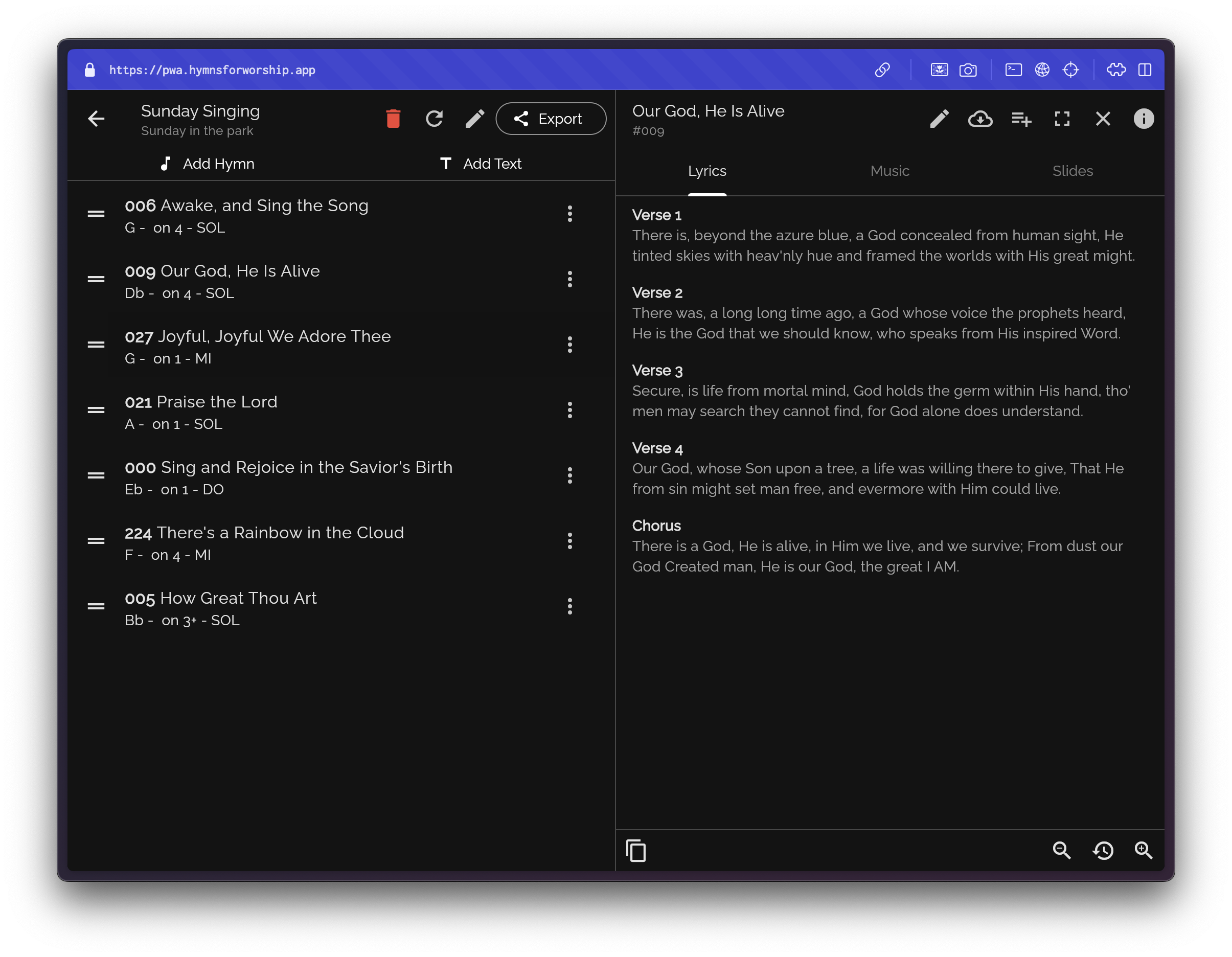Open the extensions puzzle icon
This screenshot has height=957, width=1232.
[1116, 70]
